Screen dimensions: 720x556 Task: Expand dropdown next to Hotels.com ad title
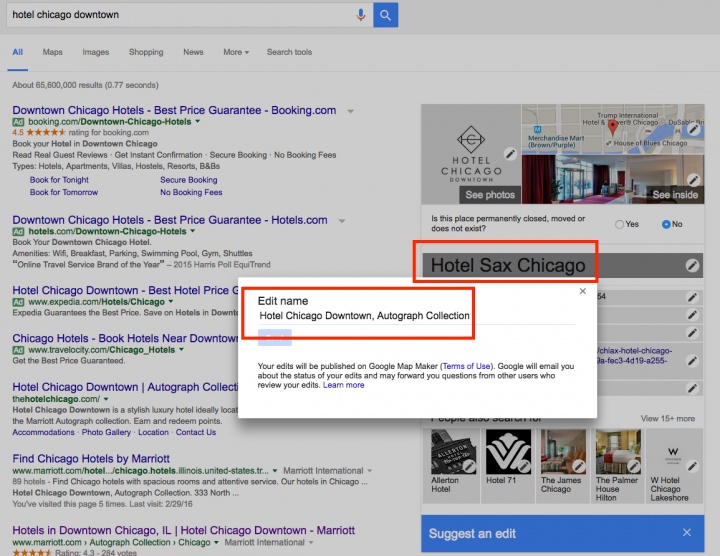342,221
